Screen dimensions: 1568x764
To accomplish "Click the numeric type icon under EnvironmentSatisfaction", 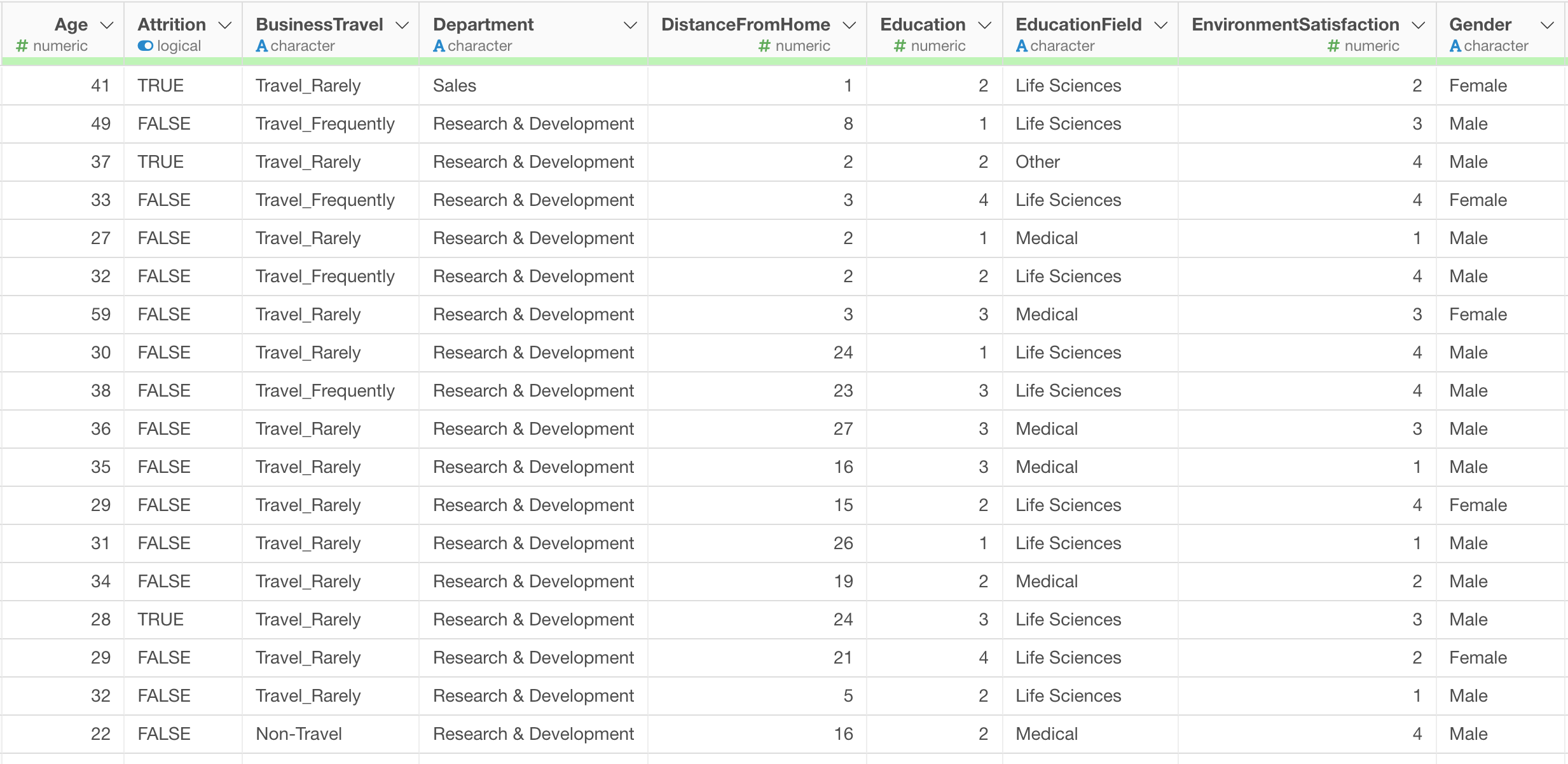I will (1334, 46).
